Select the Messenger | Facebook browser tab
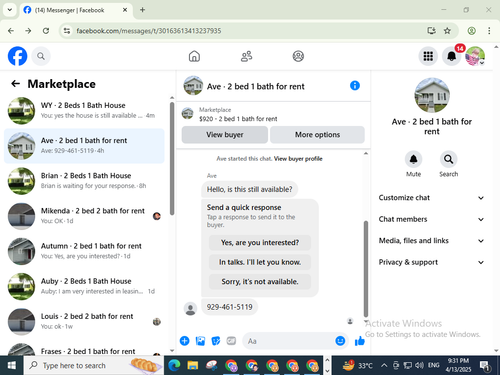 pyautogui.click(x=76, y=10)
